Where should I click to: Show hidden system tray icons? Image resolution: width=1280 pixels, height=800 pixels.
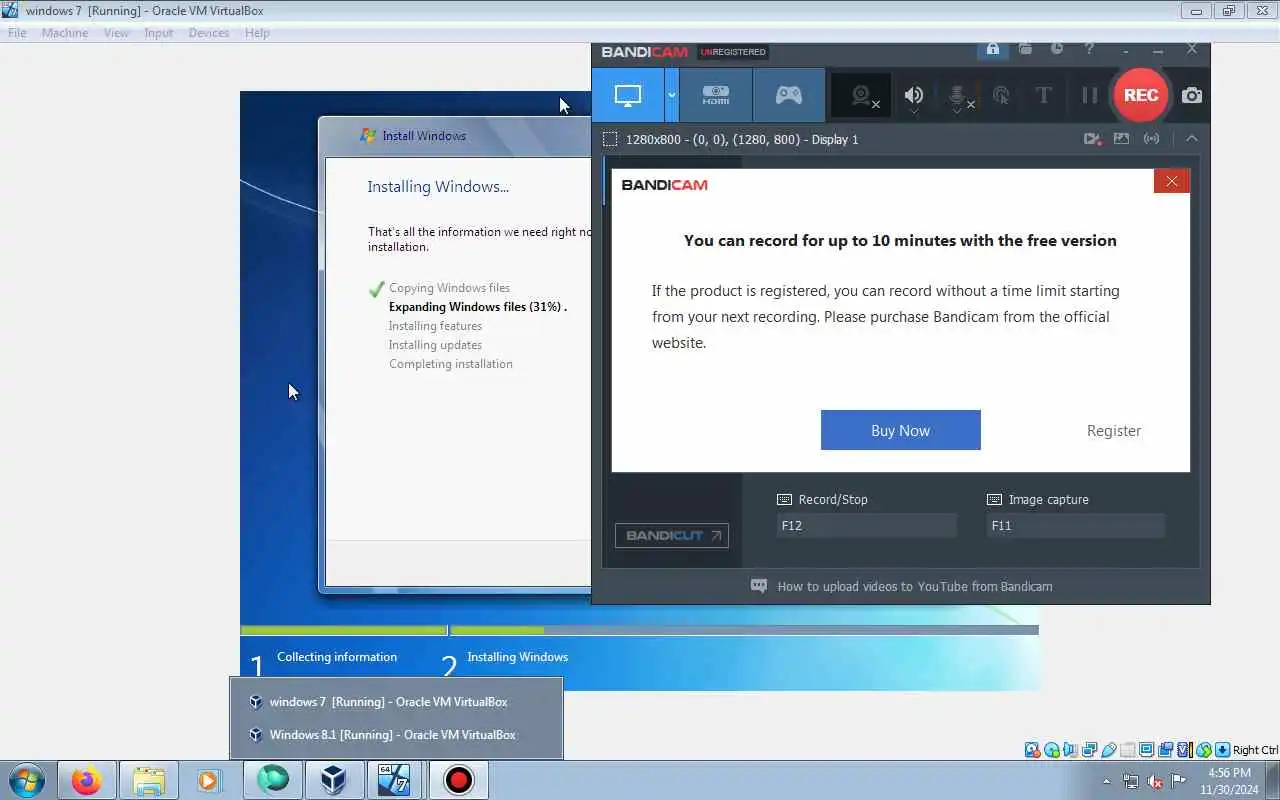click(x=1106, y=781)
